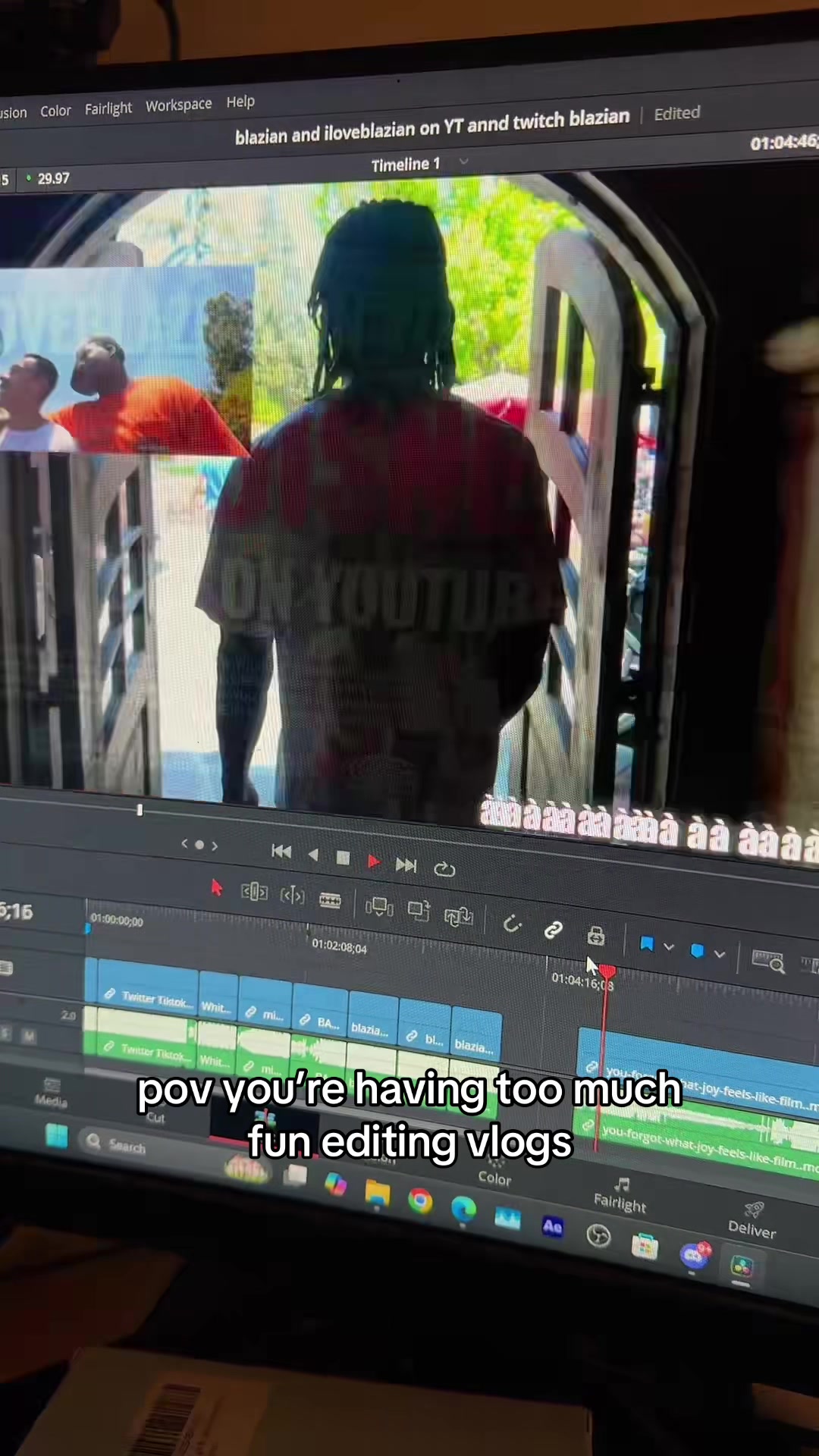This screenshot has height=1456, width=819.
Task: Select the Selection Mode arrow tool
Action: [216, 887]
